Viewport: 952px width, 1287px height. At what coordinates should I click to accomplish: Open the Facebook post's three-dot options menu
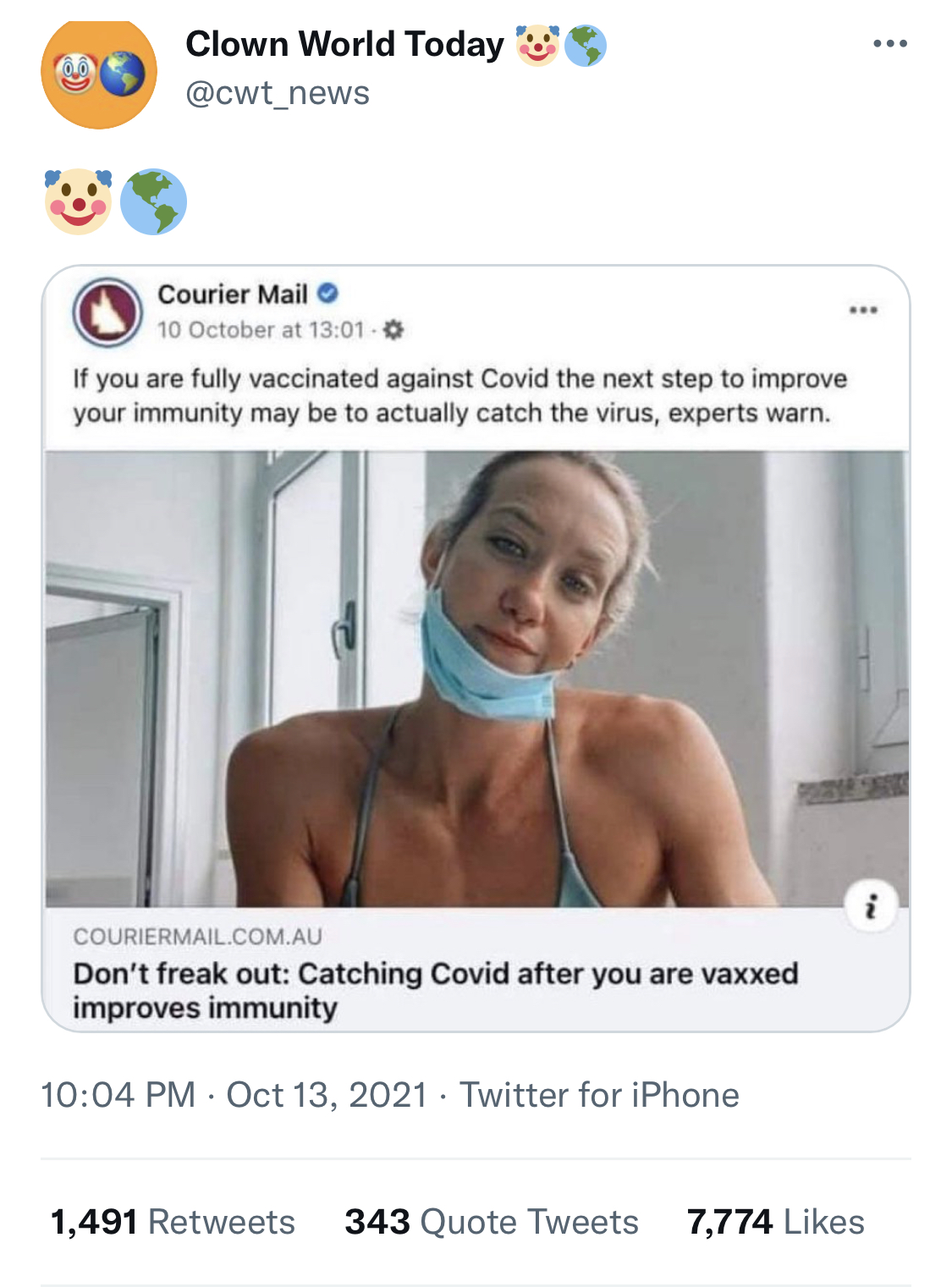863,311
